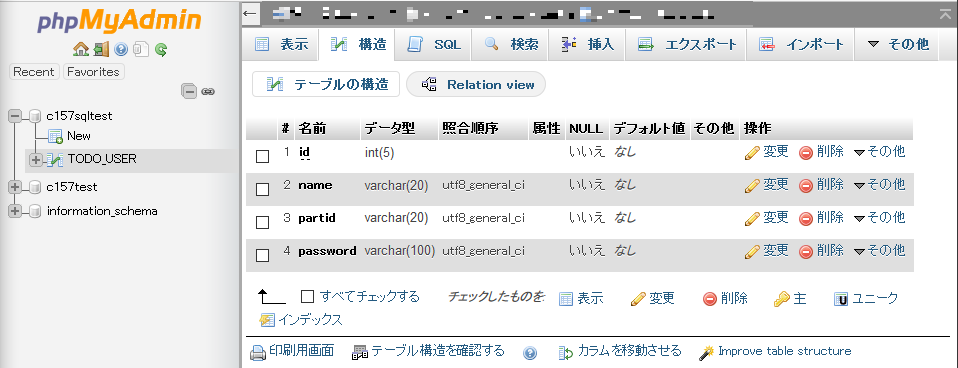Click the Relation view button
This screenshot has height=368, width=958.
point(476,84)
